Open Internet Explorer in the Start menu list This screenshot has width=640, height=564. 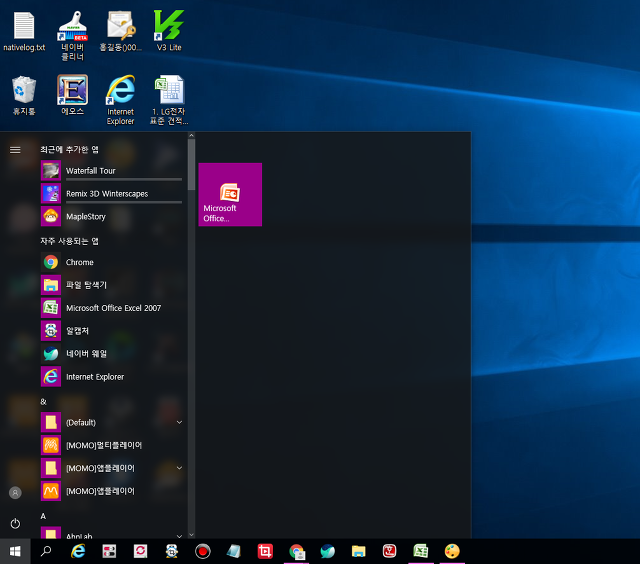pyautogui.click(x=111, y=376)
